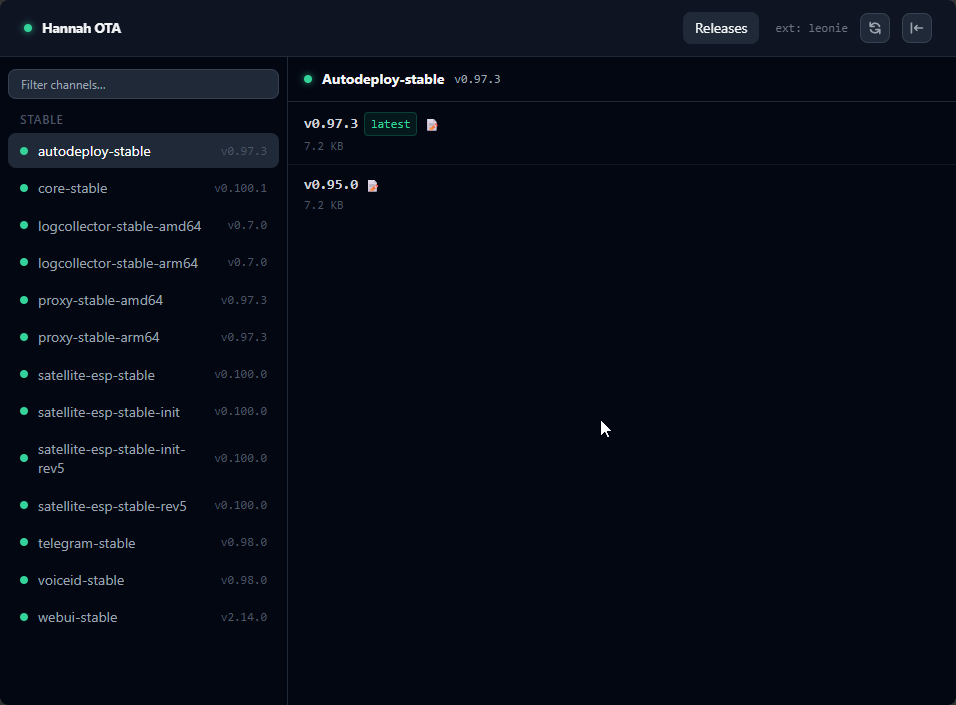Select the core-stable channel
Screen dimensions: 956x705
143,188
